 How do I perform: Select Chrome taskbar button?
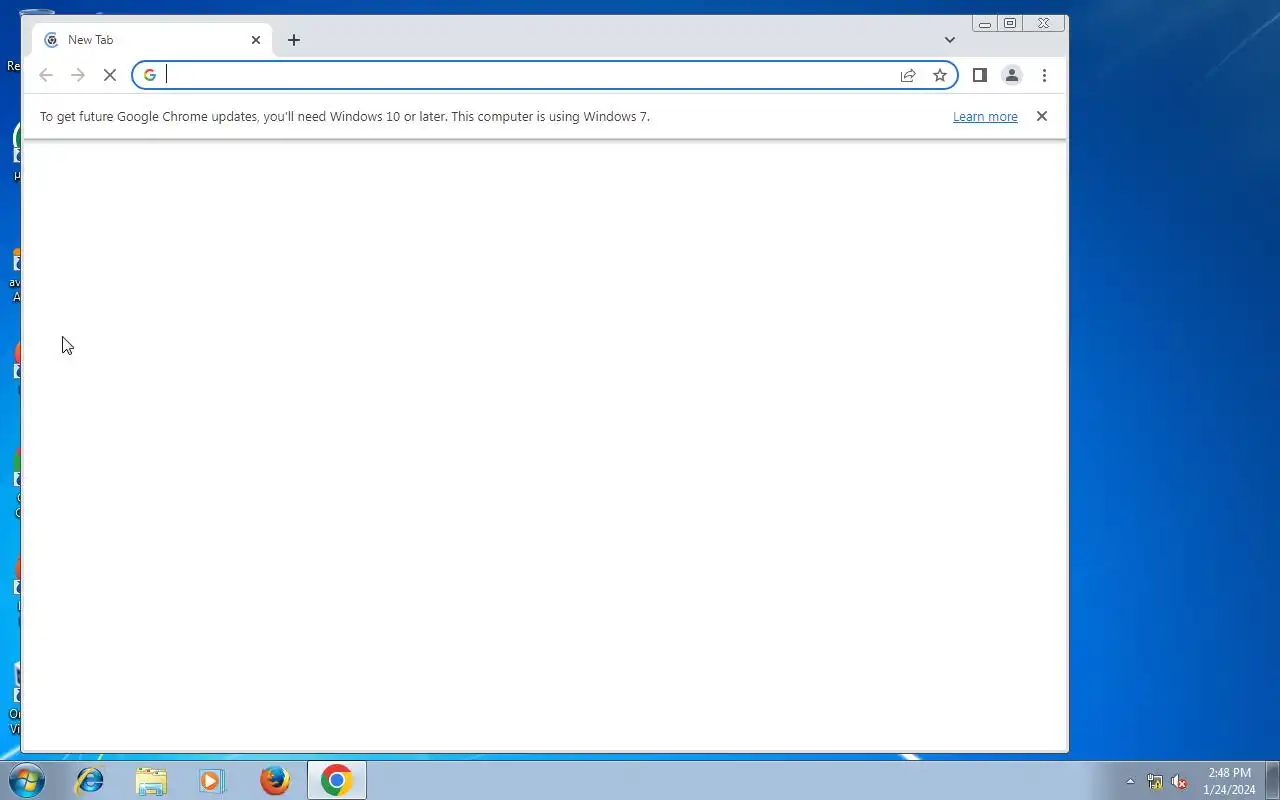pyautogui.click(x=337, y=780)
